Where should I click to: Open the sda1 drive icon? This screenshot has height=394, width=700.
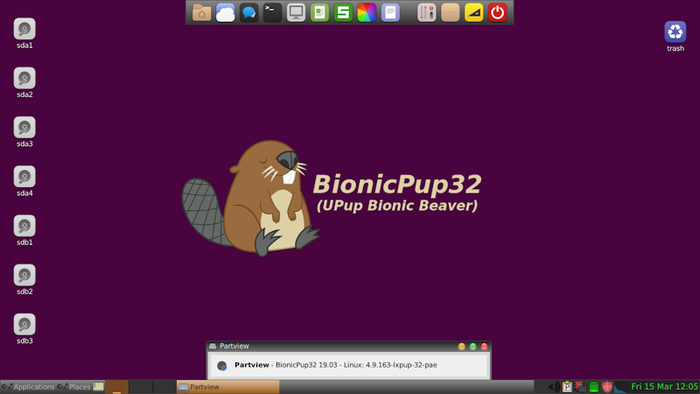coord(25,33)
